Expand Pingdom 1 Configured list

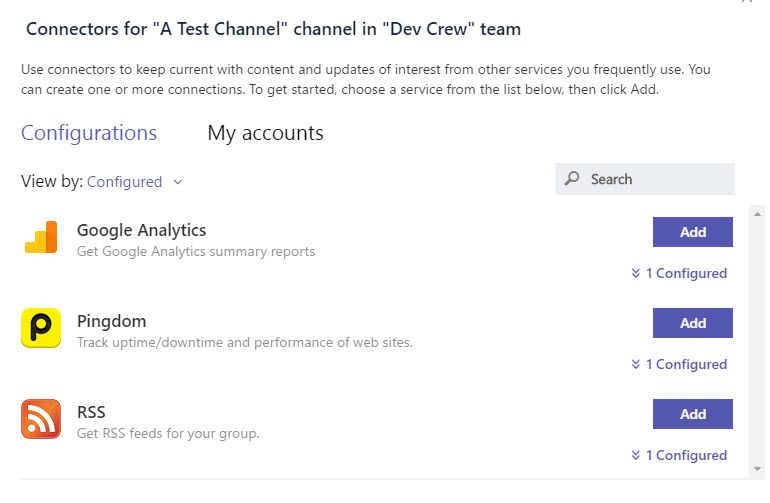[x=679, y=364]
